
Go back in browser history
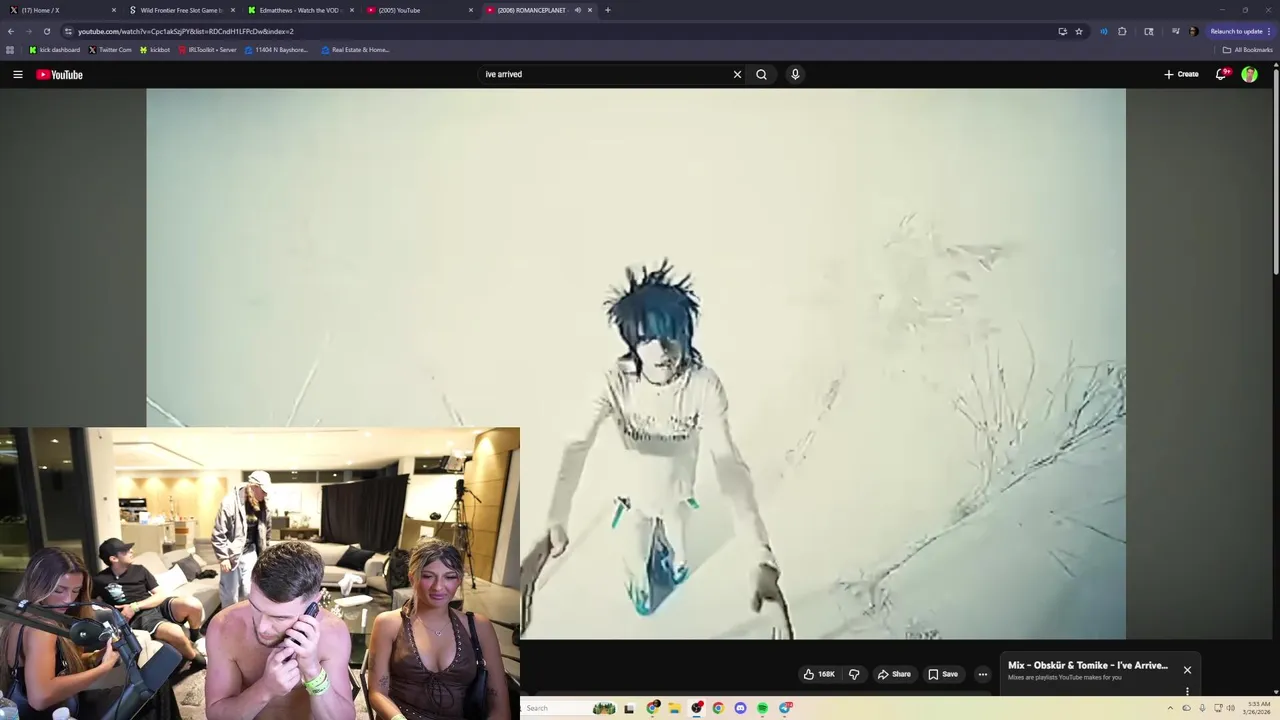pos(11,31)
